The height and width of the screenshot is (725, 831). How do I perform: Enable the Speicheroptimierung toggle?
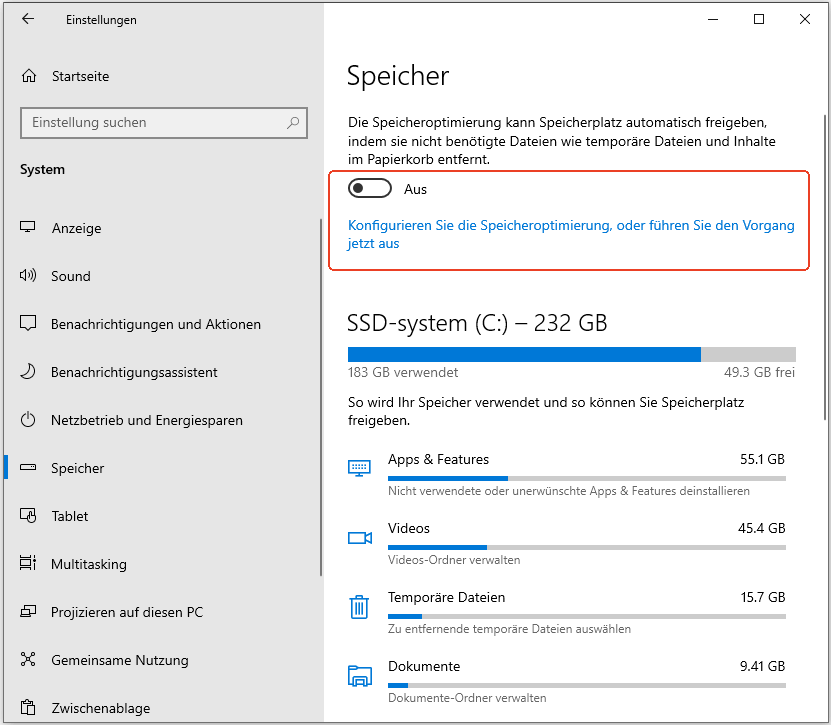(369, 188)
